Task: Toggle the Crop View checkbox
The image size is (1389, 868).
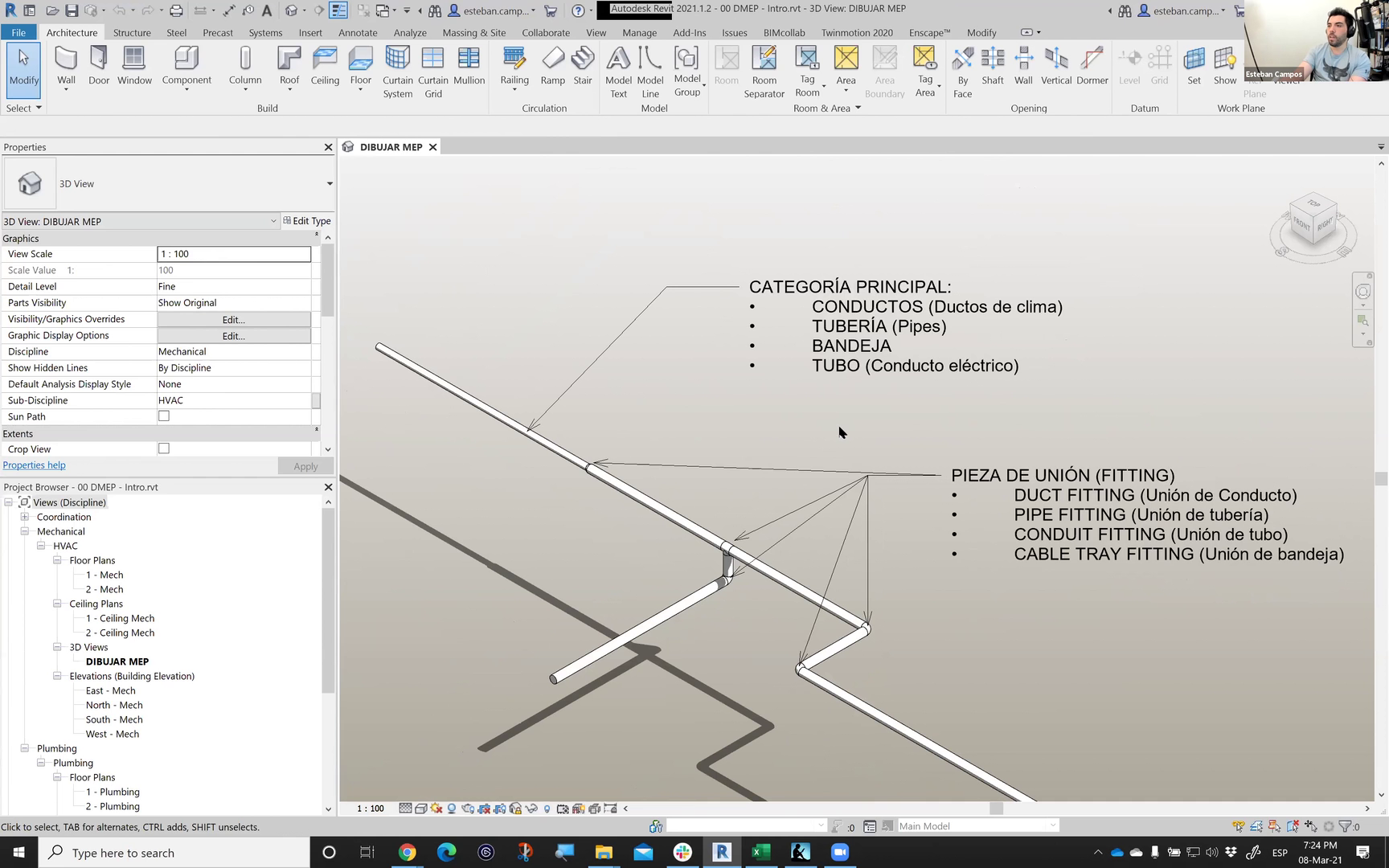Action: tap(164, 448)
